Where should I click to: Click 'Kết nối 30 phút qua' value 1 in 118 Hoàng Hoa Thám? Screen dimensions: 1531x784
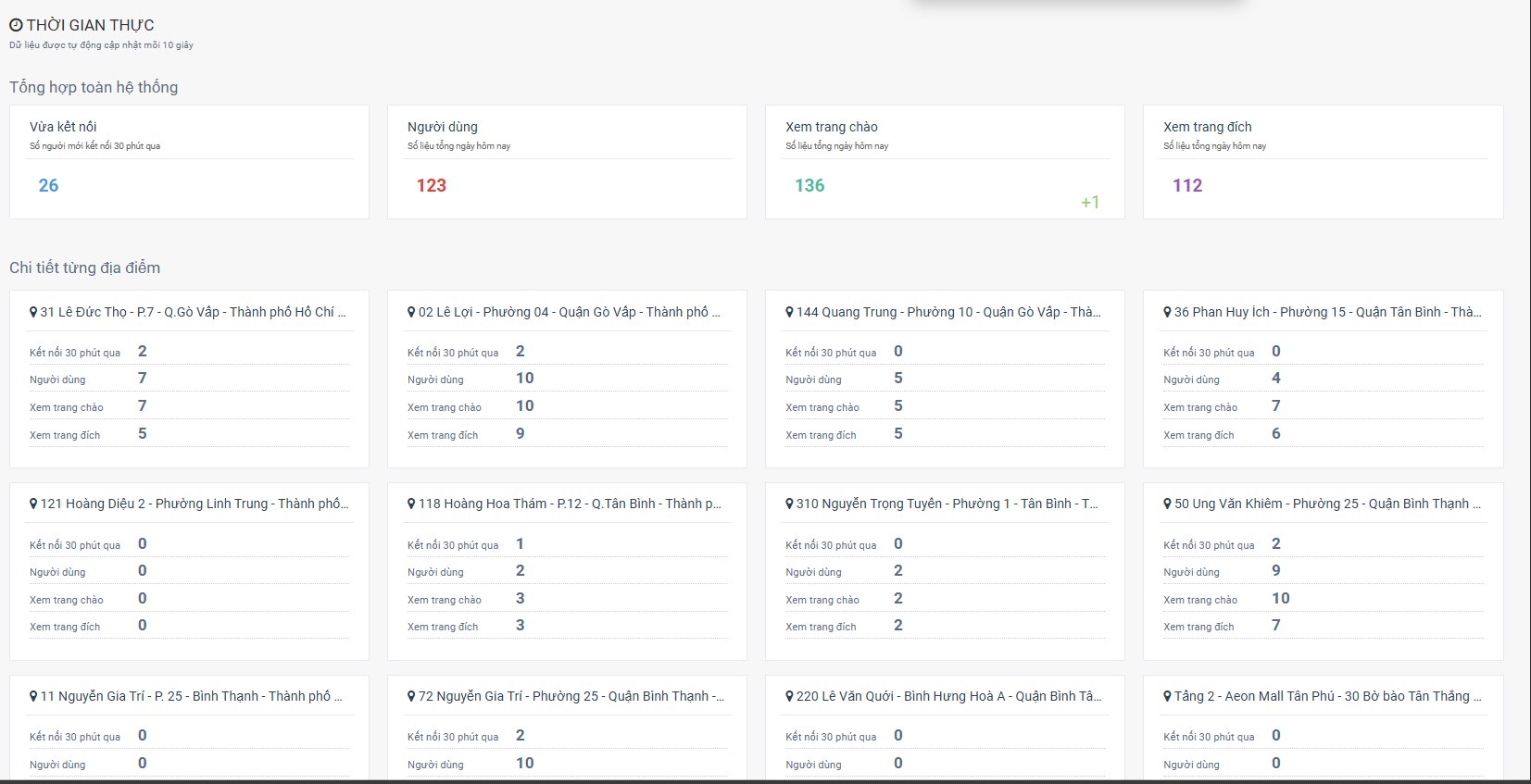click(521, 543)
